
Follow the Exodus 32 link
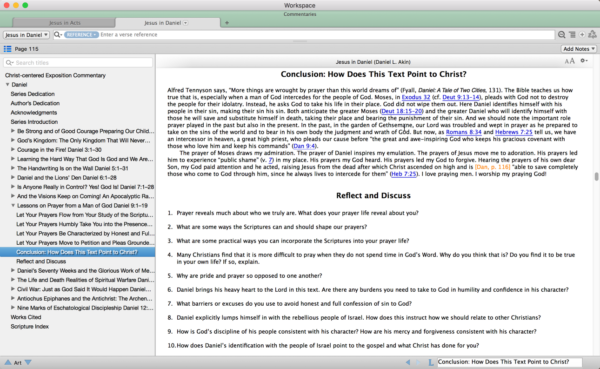pyautogui.click(x=416, y=97)
